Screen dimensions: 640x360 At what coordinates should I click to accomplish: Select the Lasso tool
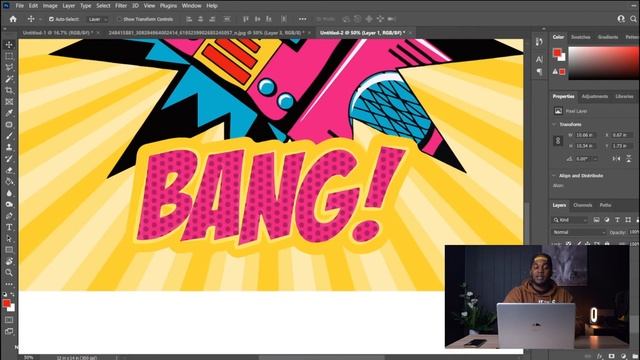point(9,67)
